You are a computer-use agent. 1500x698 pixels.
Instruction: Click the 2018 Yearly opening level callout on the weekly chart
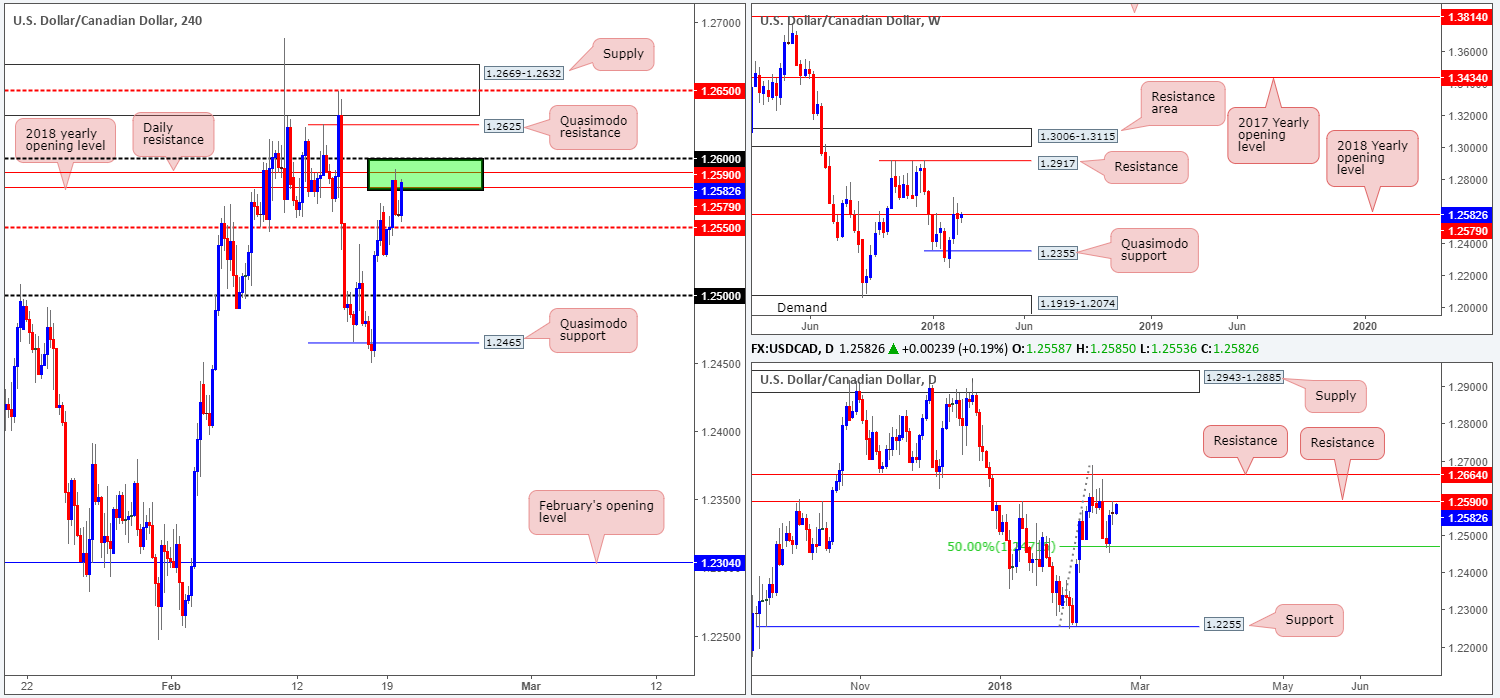1372,159
